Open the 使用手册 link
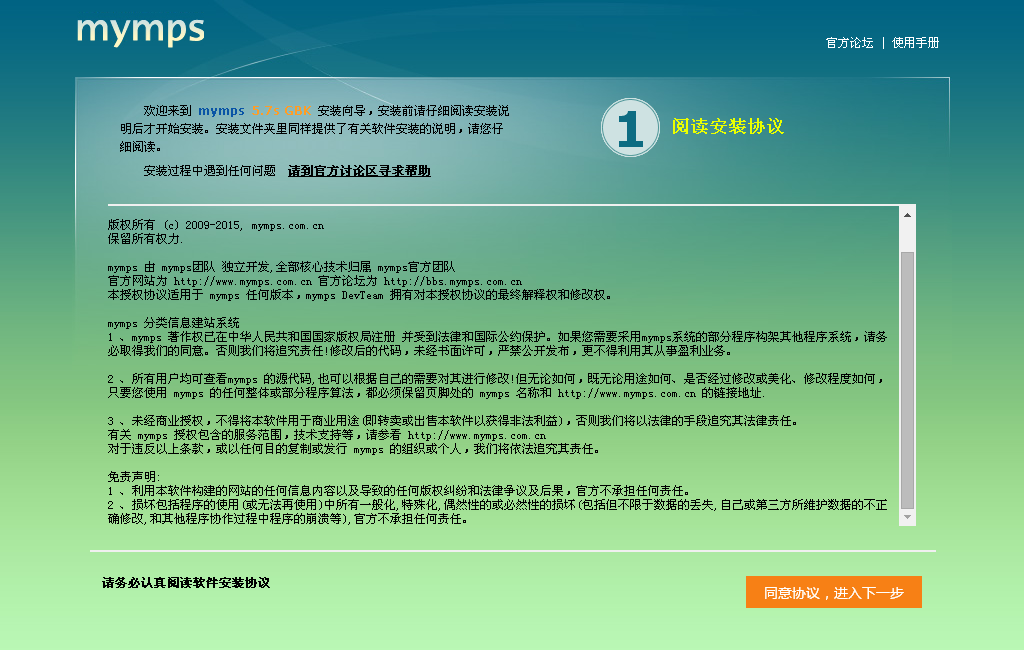The image size is (1024, 650). click(x=913, y=44)
